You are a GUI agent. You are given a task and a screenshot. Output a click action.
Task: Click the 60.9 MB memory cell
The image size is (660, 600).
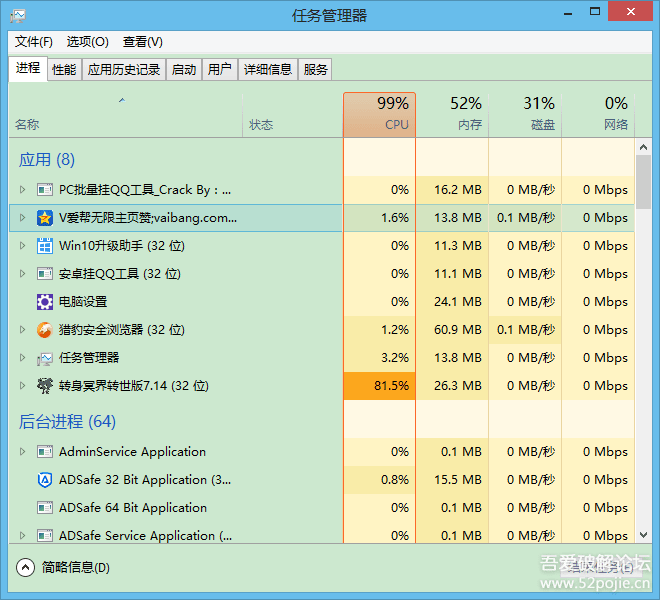pyautogui.click(x=452, y=330)
